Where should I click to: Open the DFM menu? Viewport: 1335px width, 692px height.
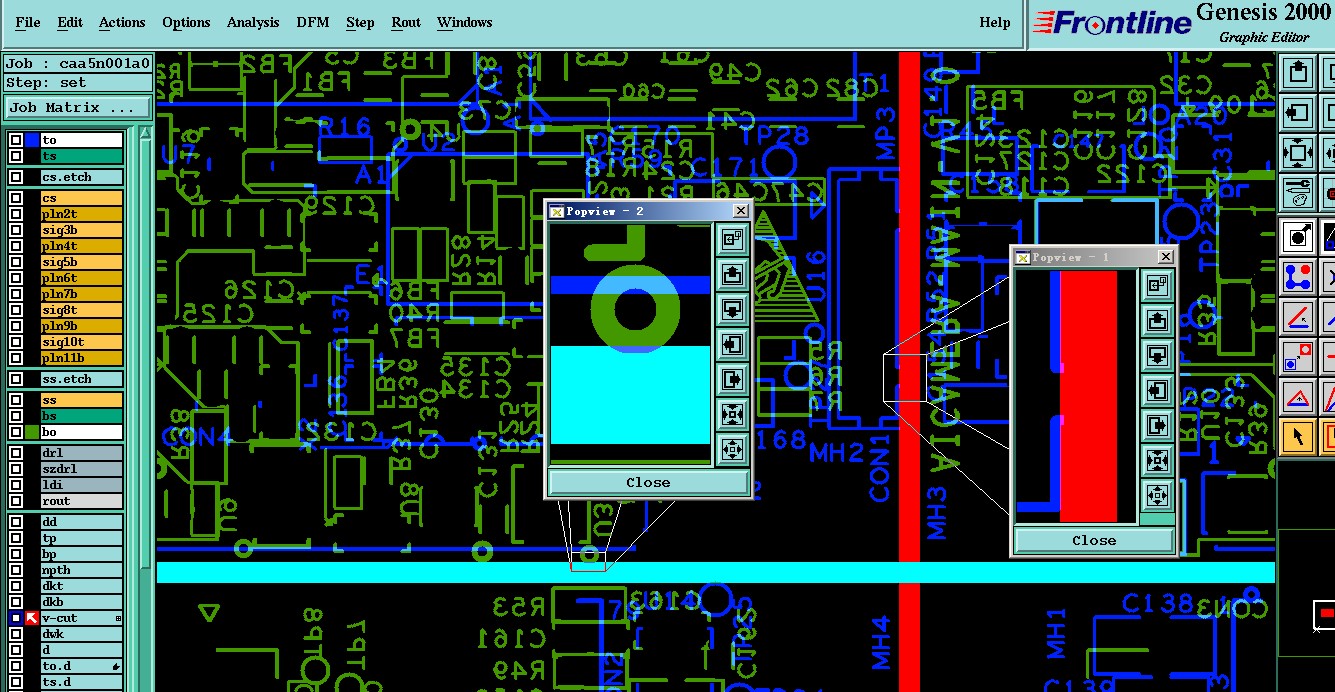tap(313, 22)
